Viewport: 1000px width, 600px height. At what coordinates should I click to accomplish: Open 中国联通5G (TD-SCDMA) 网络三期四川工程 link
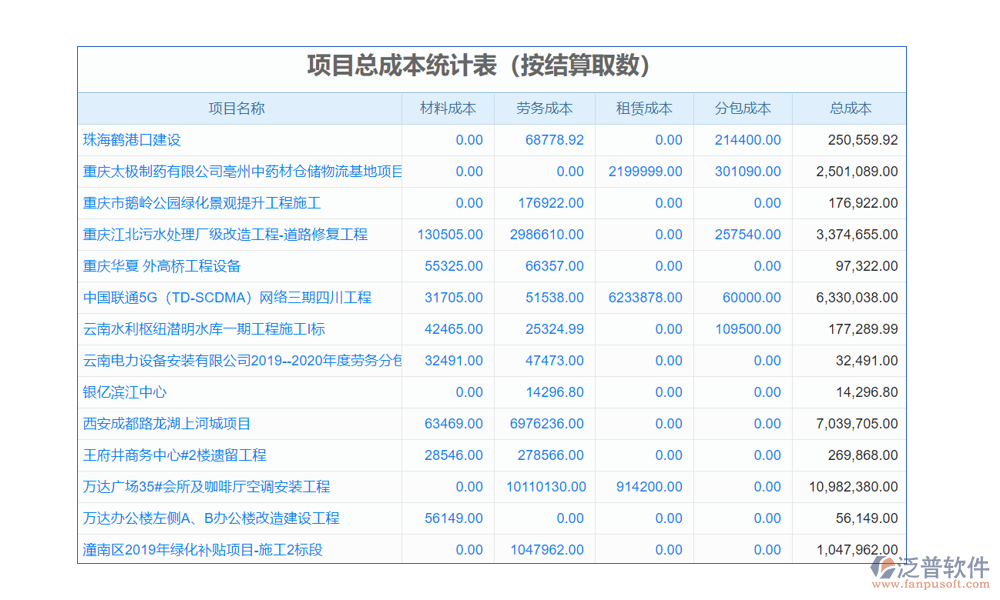tap(227, 298)
